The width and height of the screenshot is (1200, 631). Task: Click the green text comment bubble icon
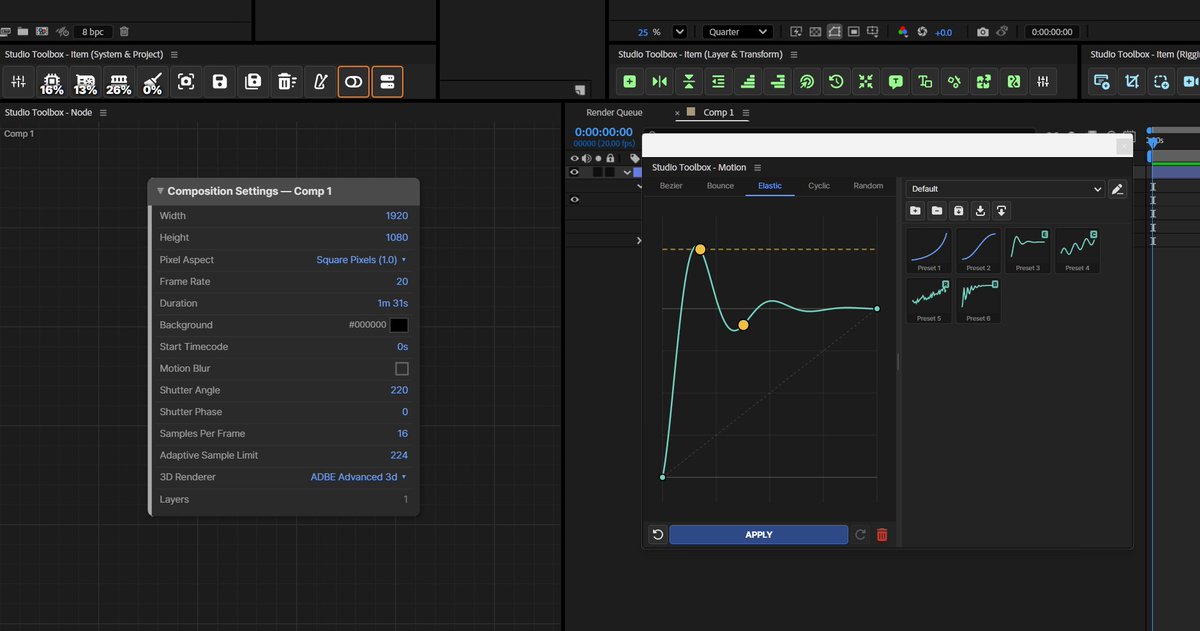point(895,82)
